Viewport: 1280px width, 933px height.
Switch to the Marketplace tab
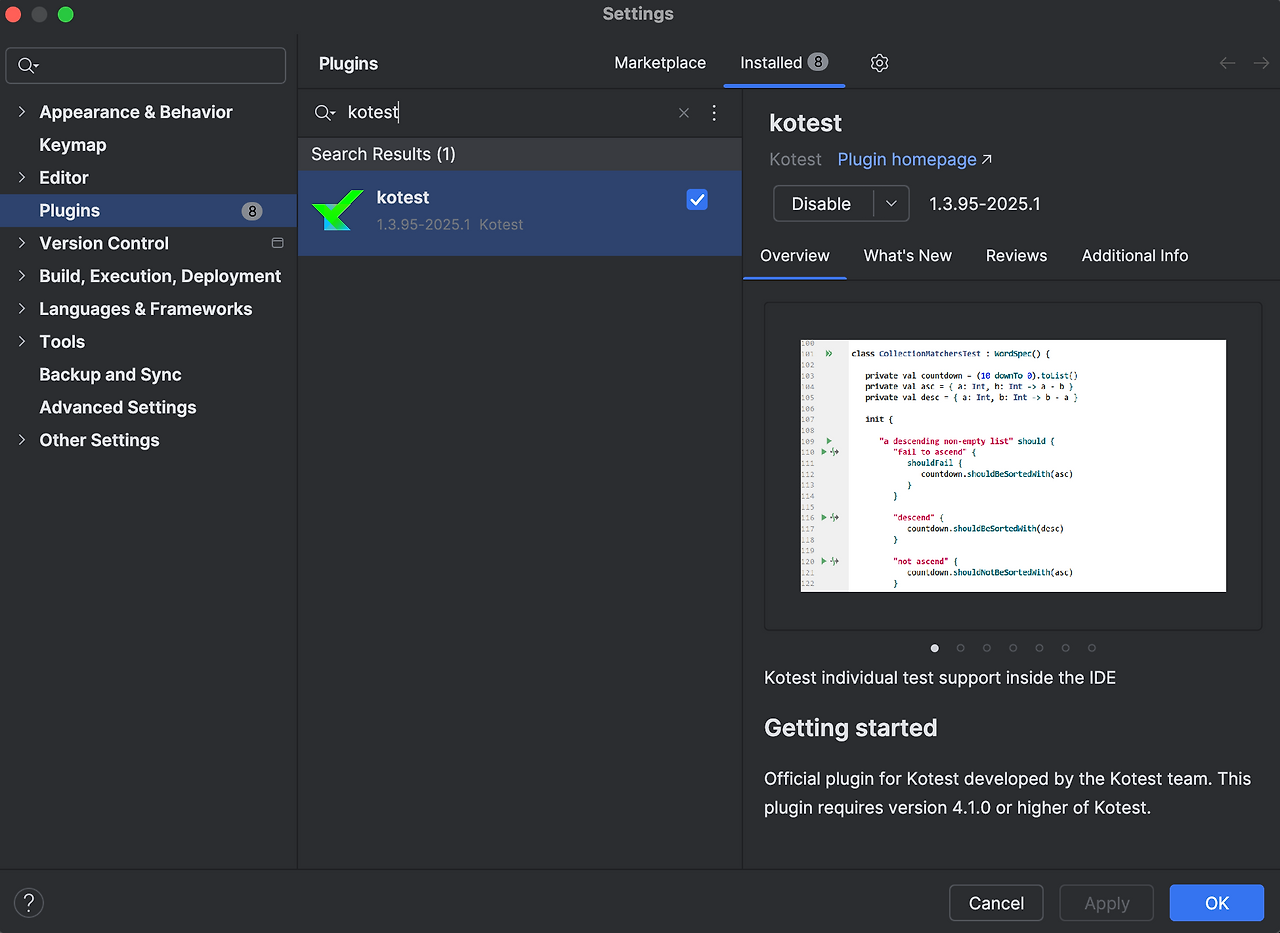coord(660,63)
